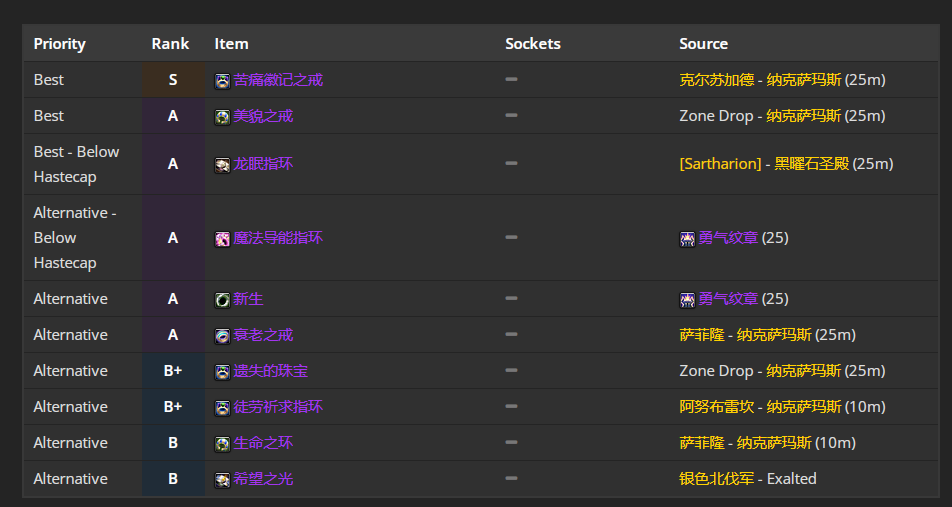Viewport: 952px width, 507px height.
Task: Click the 希望之光 item icon
Action: (x=222, y=480)
